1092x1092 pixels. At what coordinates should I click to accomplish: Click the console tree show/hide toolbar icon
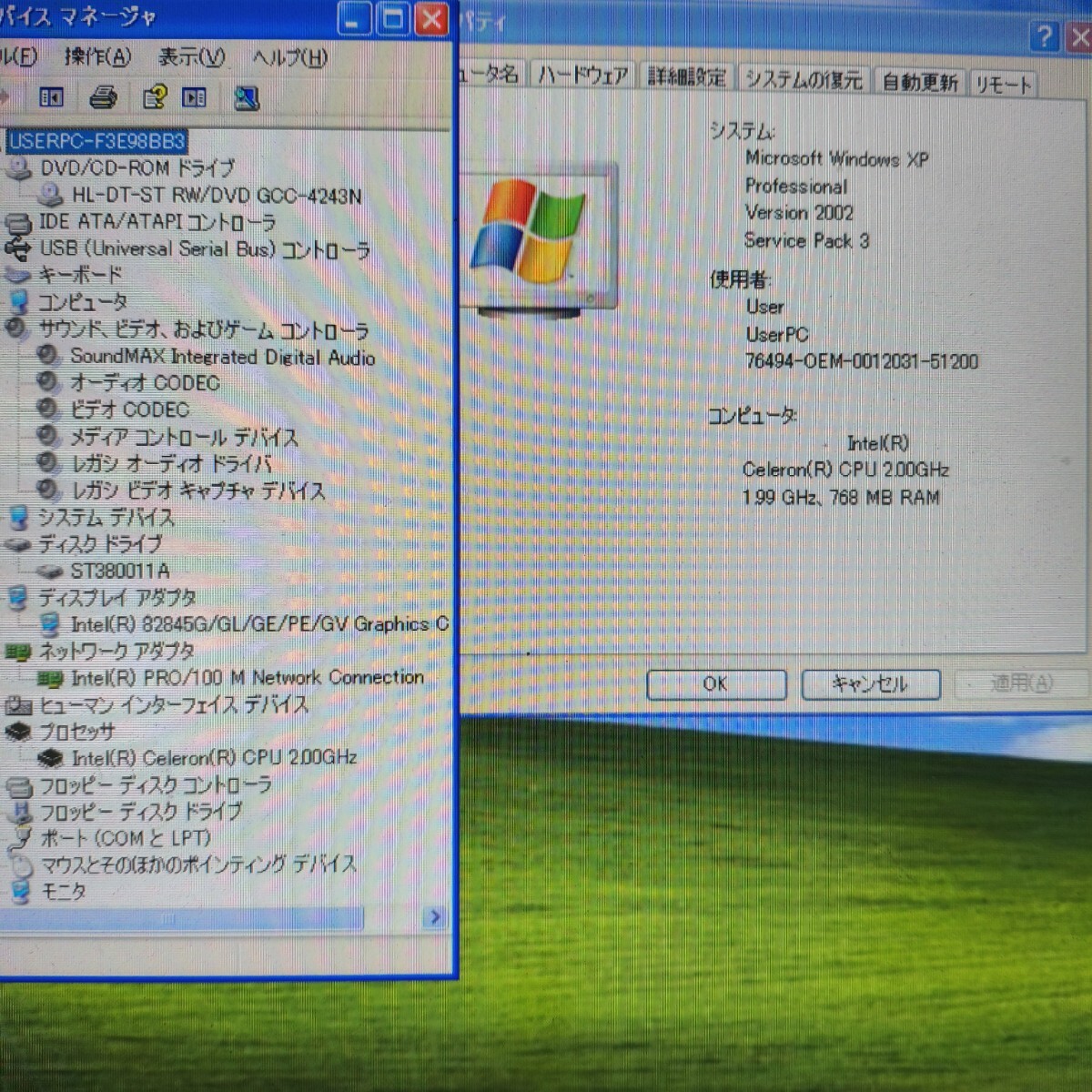(x=51, y=97)
